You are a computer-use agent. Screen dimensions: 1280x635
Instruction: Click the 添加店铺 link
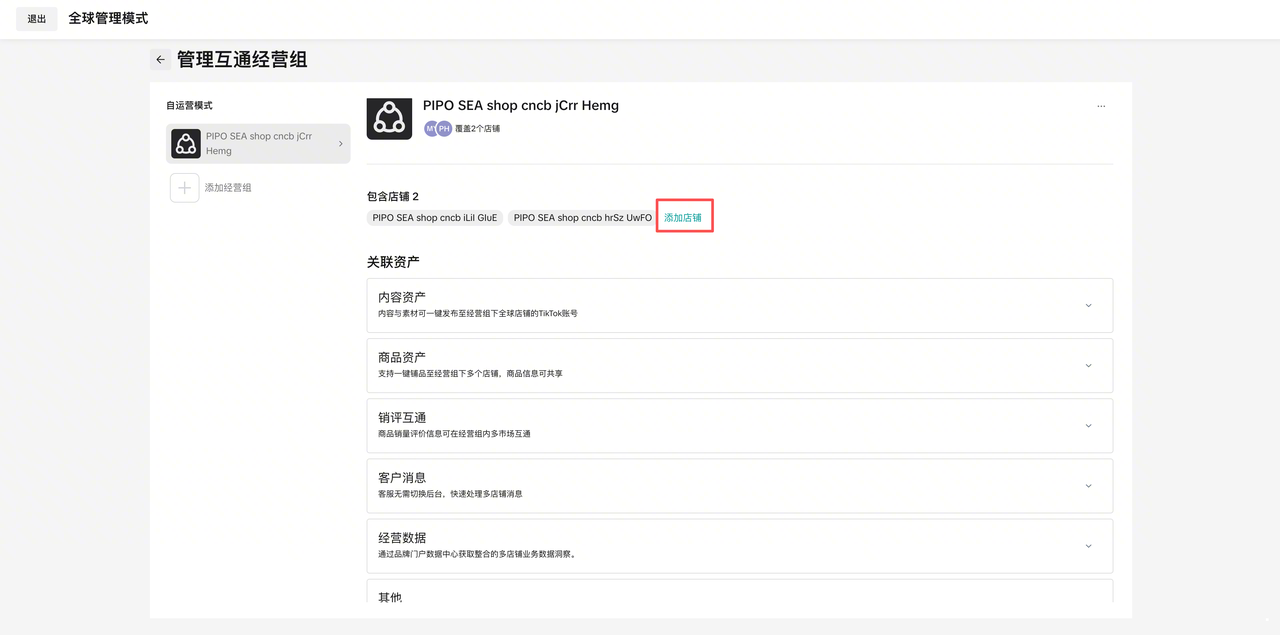[683, 218]
